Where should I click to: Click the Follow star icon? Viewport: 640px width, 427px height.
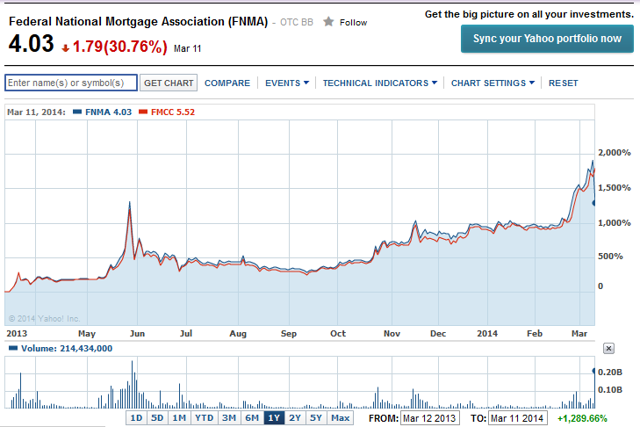point(328,22)
